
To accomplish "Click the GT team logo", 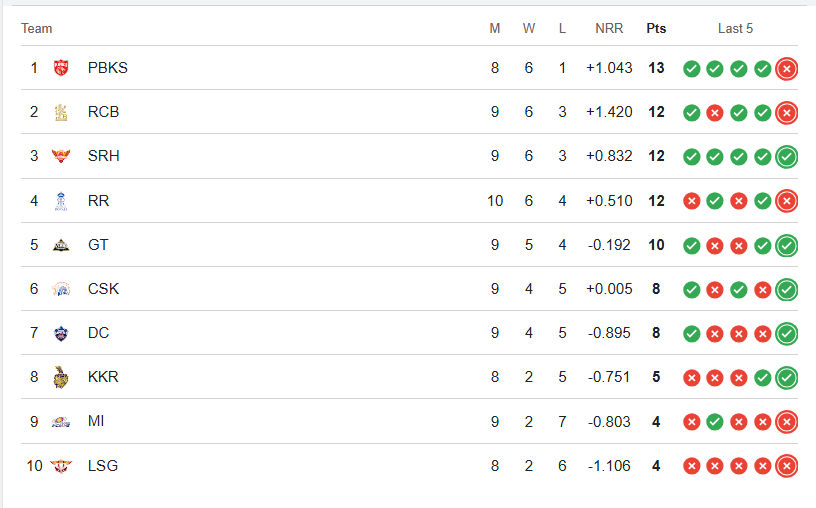I will click(x=61, y=245).
